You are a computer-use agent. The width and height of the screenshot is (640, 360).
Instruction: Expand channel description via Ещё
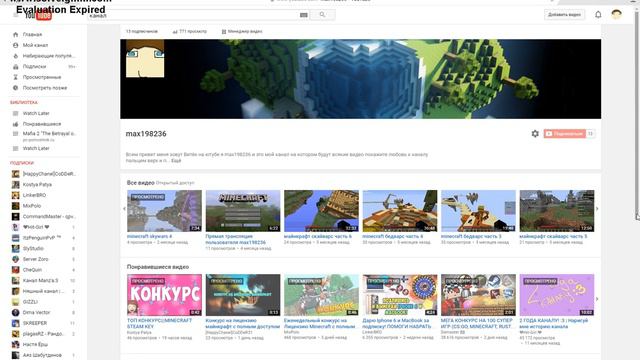tap(176, 161)
